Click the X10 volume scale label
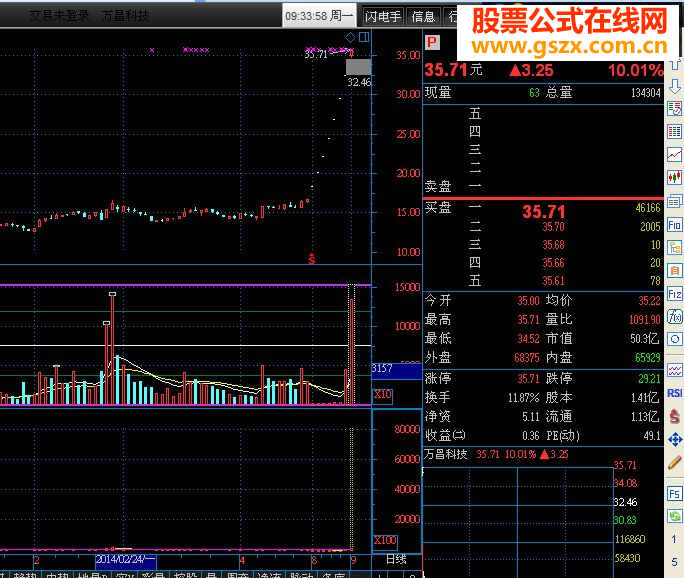684x578 pixels. click(x=383, y=395)
